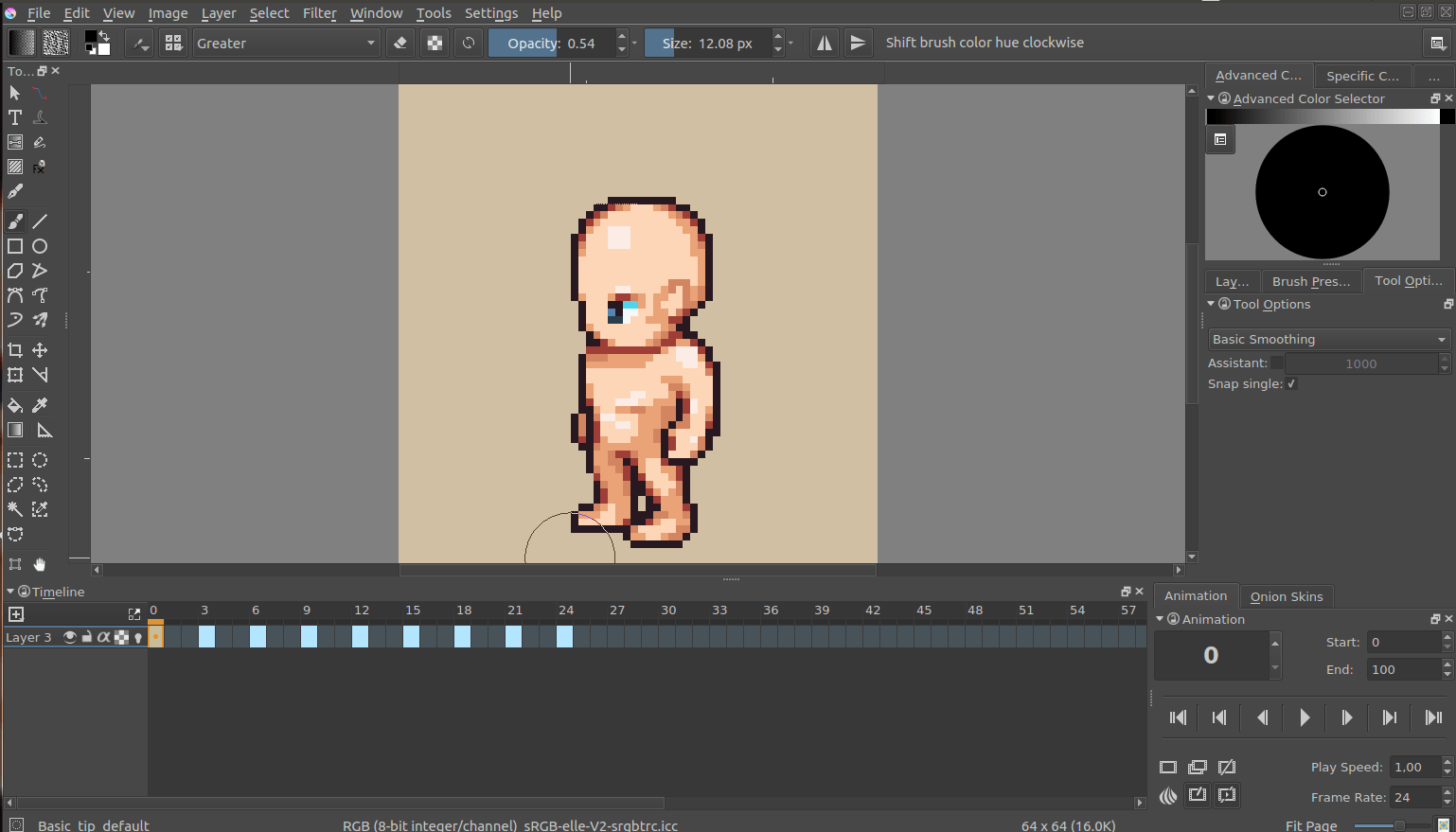This screenshot has width=1456, height=832.
Task: Pick a color from the color wheel
Action: [x=1323, y=192]
